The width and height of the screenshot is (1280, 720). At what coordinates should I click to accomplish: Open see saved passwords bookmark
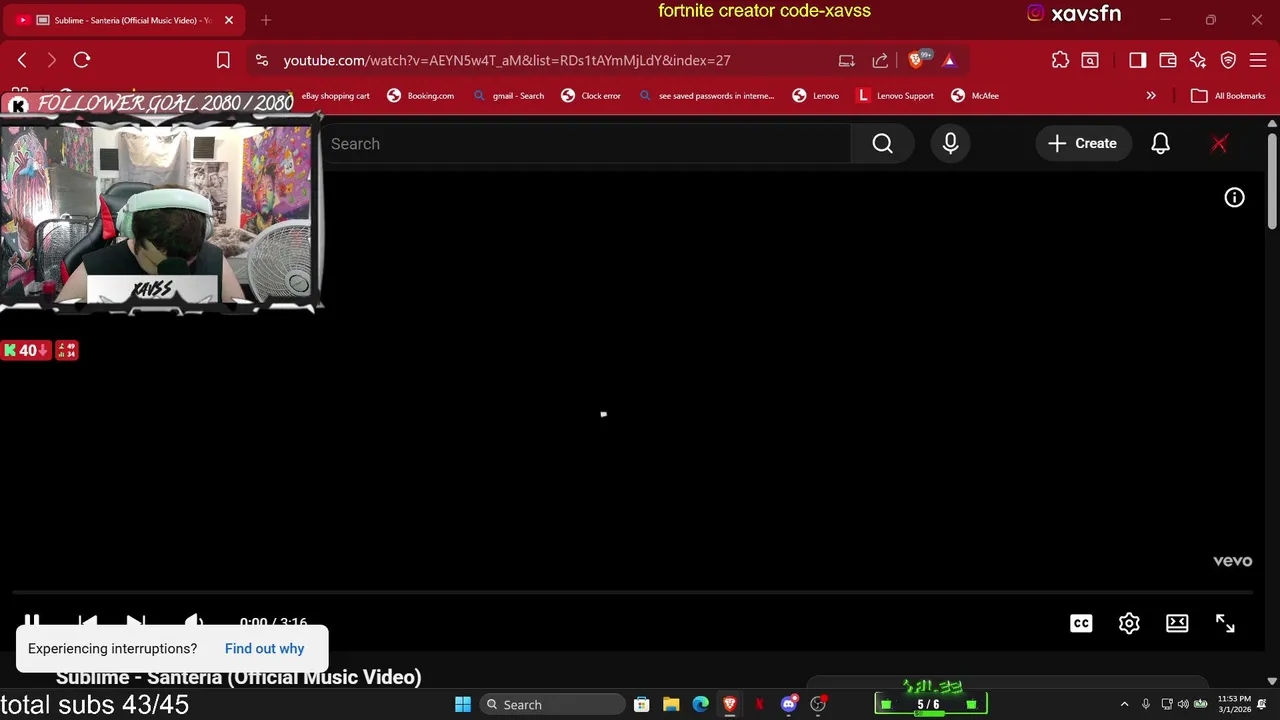(707, 96)
